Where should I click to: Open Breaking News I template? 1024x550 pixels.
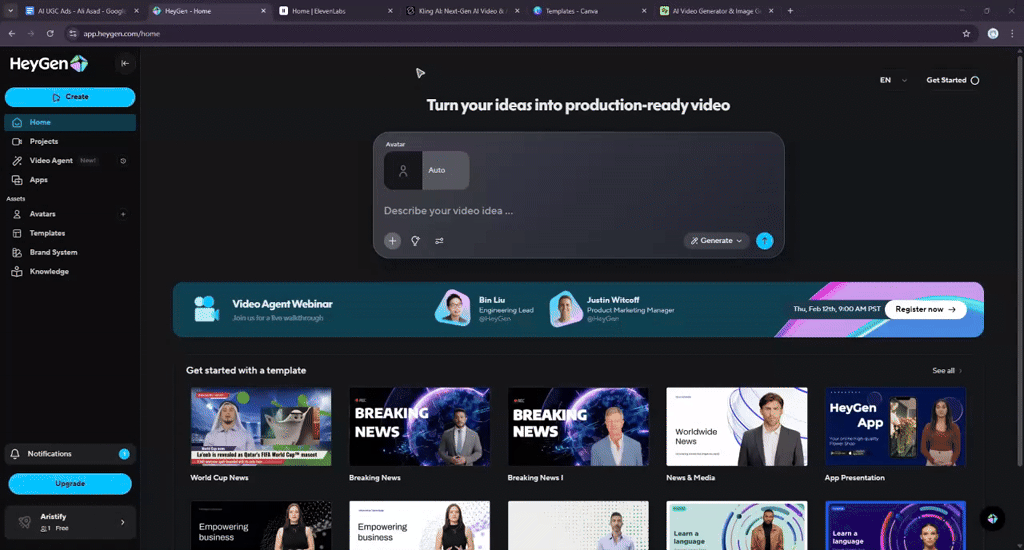[x=578, y=427]
